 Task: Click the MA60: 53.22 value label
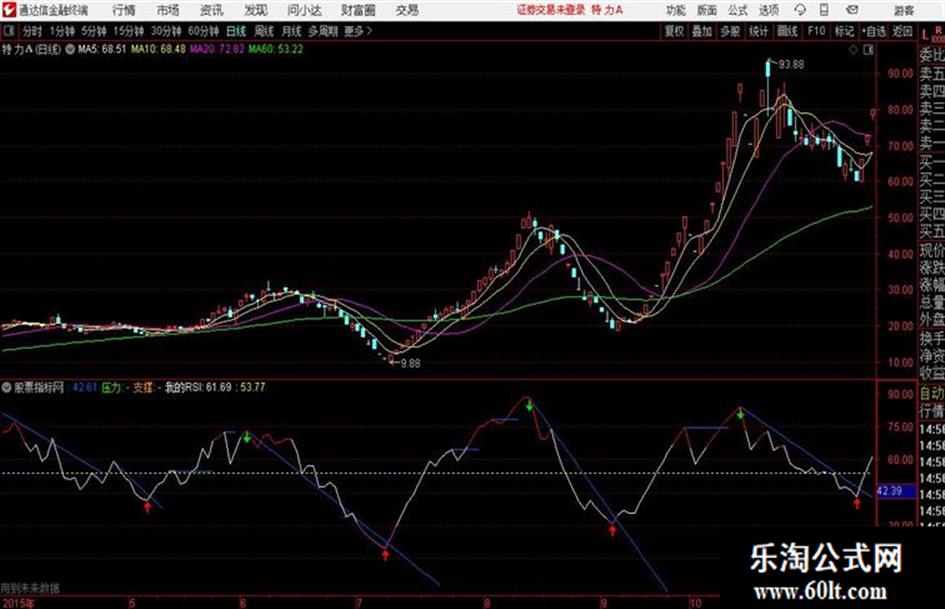(276, 49)
